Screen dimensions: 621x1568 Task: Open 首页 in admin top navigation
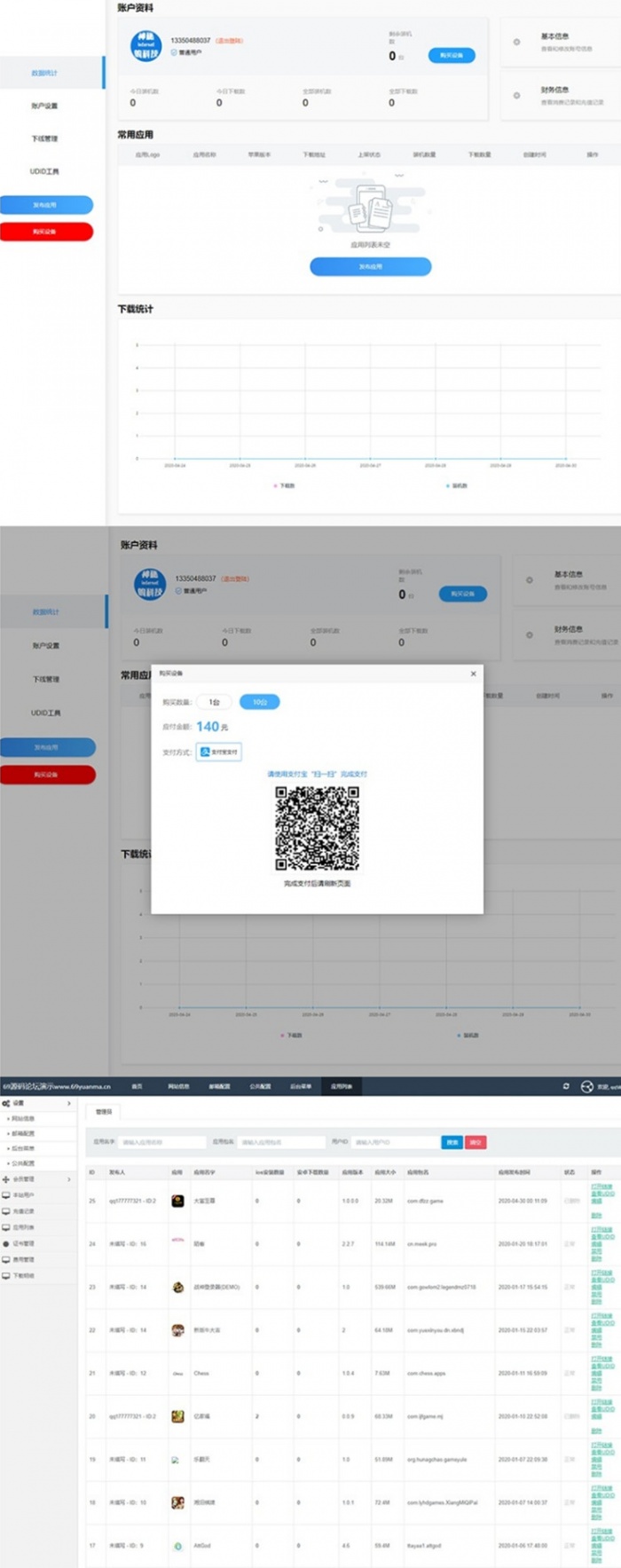137,1086
